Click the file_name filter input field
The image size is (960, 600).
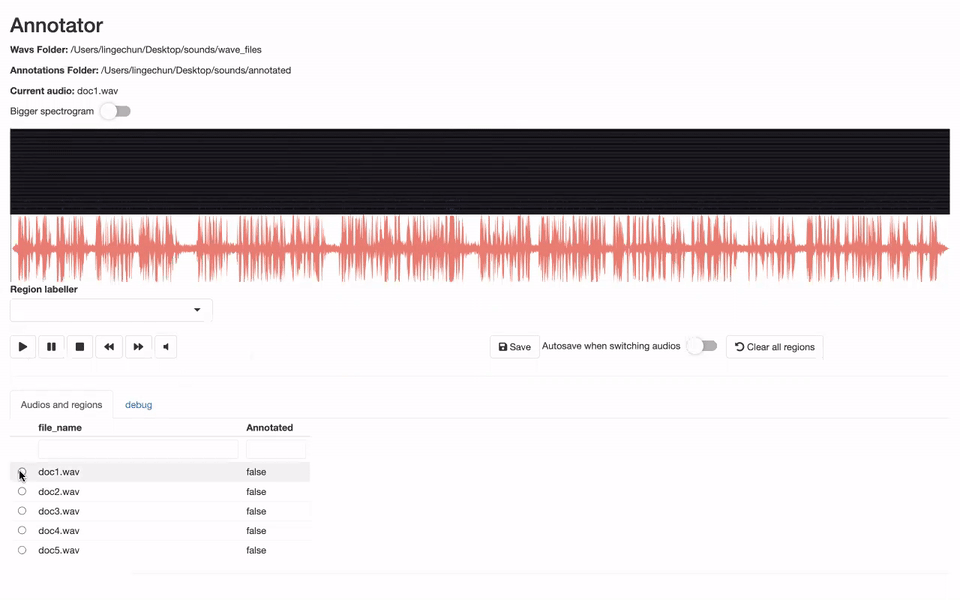(x=137, y=450)
